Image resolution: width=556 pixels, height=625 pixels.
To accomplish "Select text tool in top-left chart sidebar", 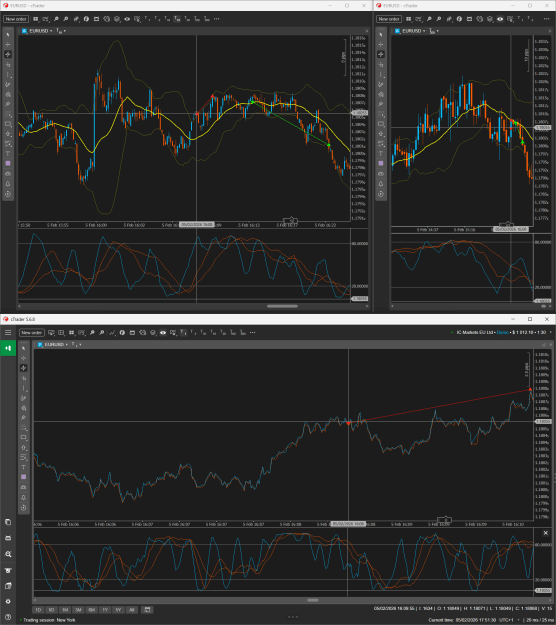I will tap(8, 154).
